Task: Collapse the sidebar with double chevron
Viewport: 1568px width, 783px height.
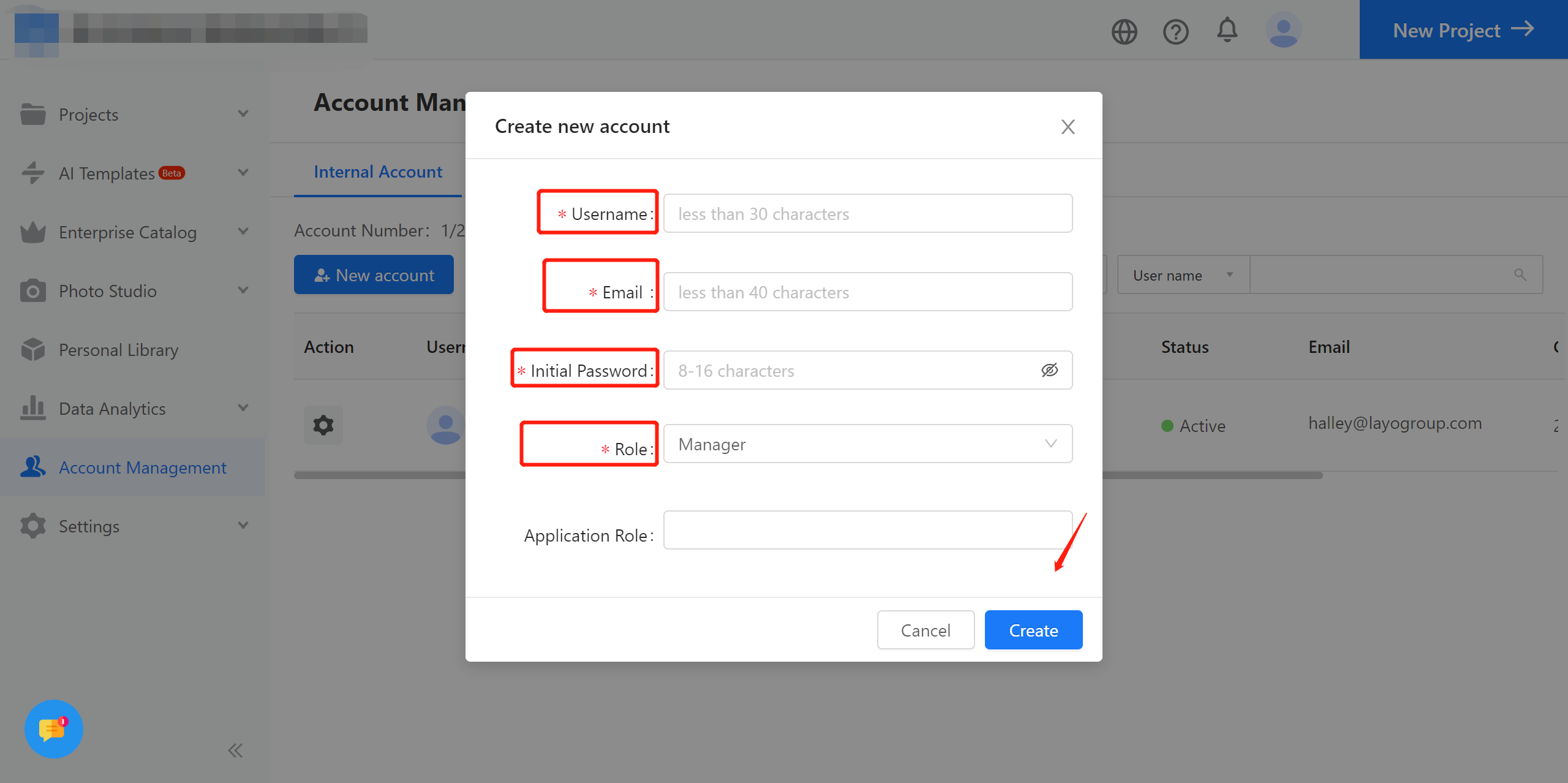Action: coord(235,751)
